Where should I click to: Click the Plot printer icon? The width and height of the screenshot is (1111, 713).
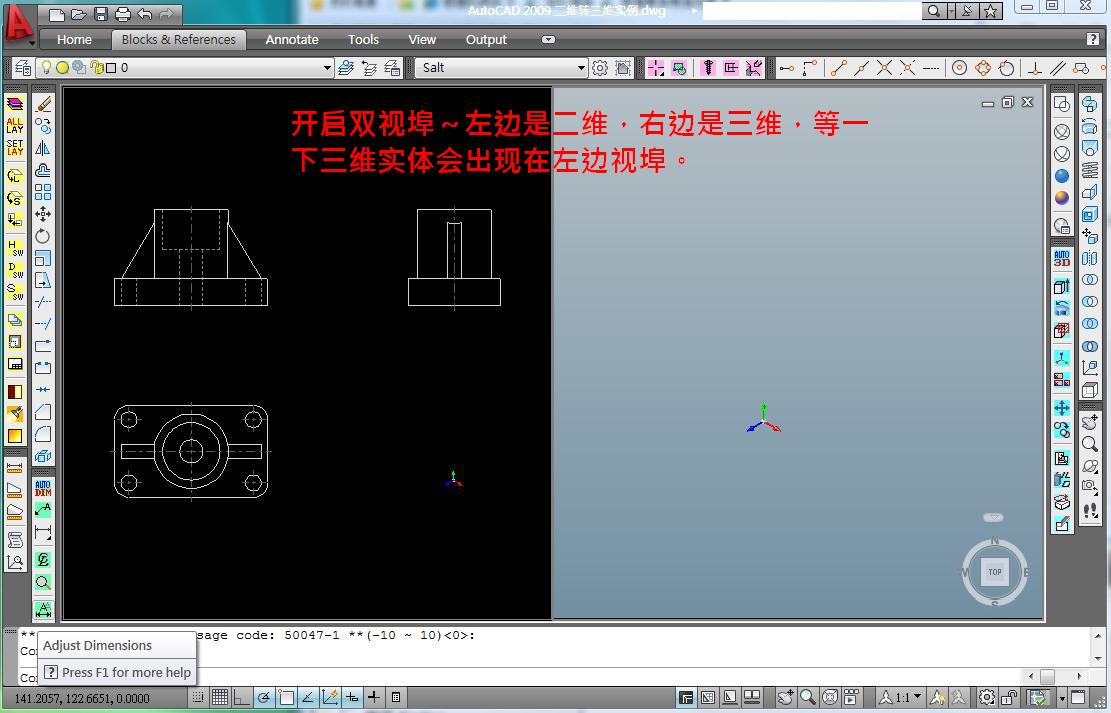pos(123,14)
